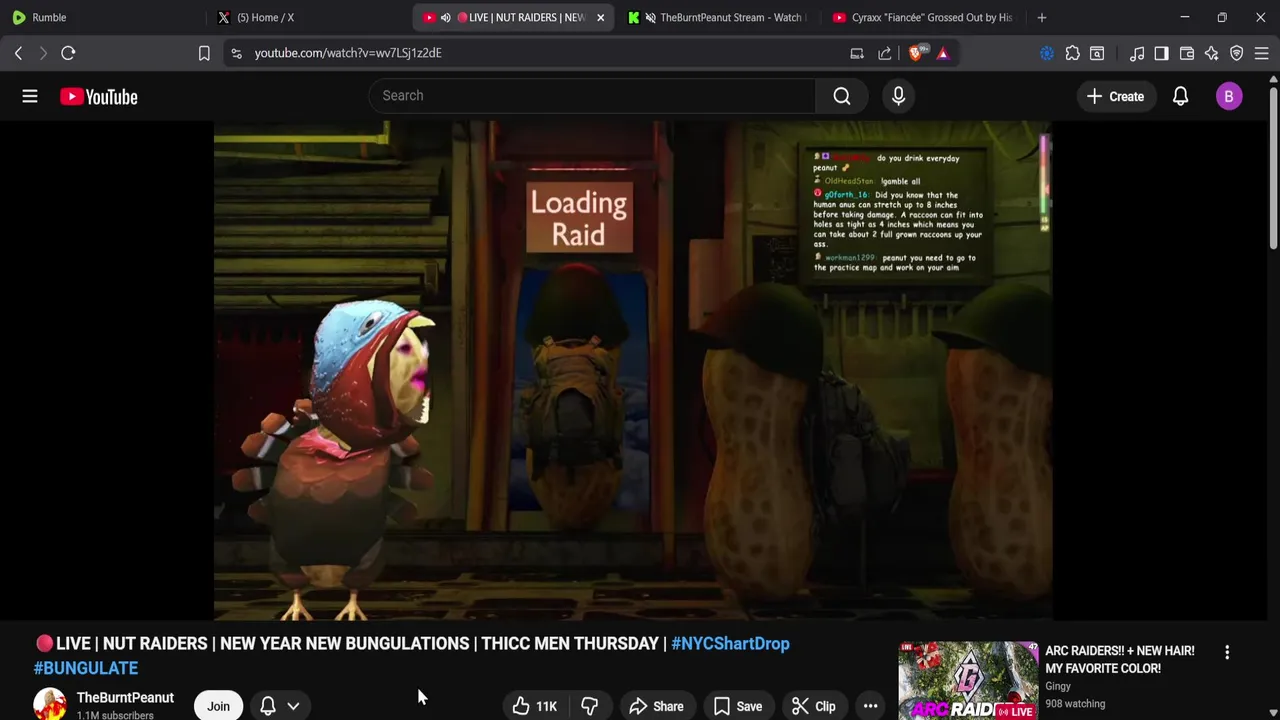Open TheBurntPeanut channel avatar
The height and width of the screenshot is (720, 1280).
[x=49, y=705]
